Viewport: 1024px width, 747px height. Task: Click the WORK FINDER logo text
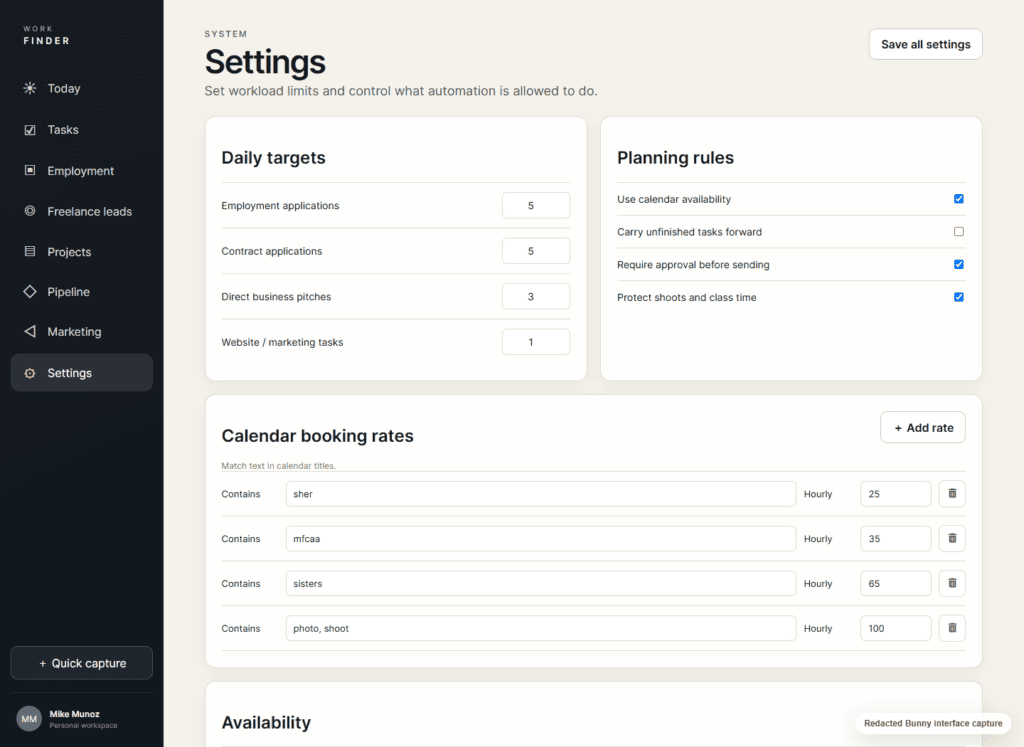46,35
